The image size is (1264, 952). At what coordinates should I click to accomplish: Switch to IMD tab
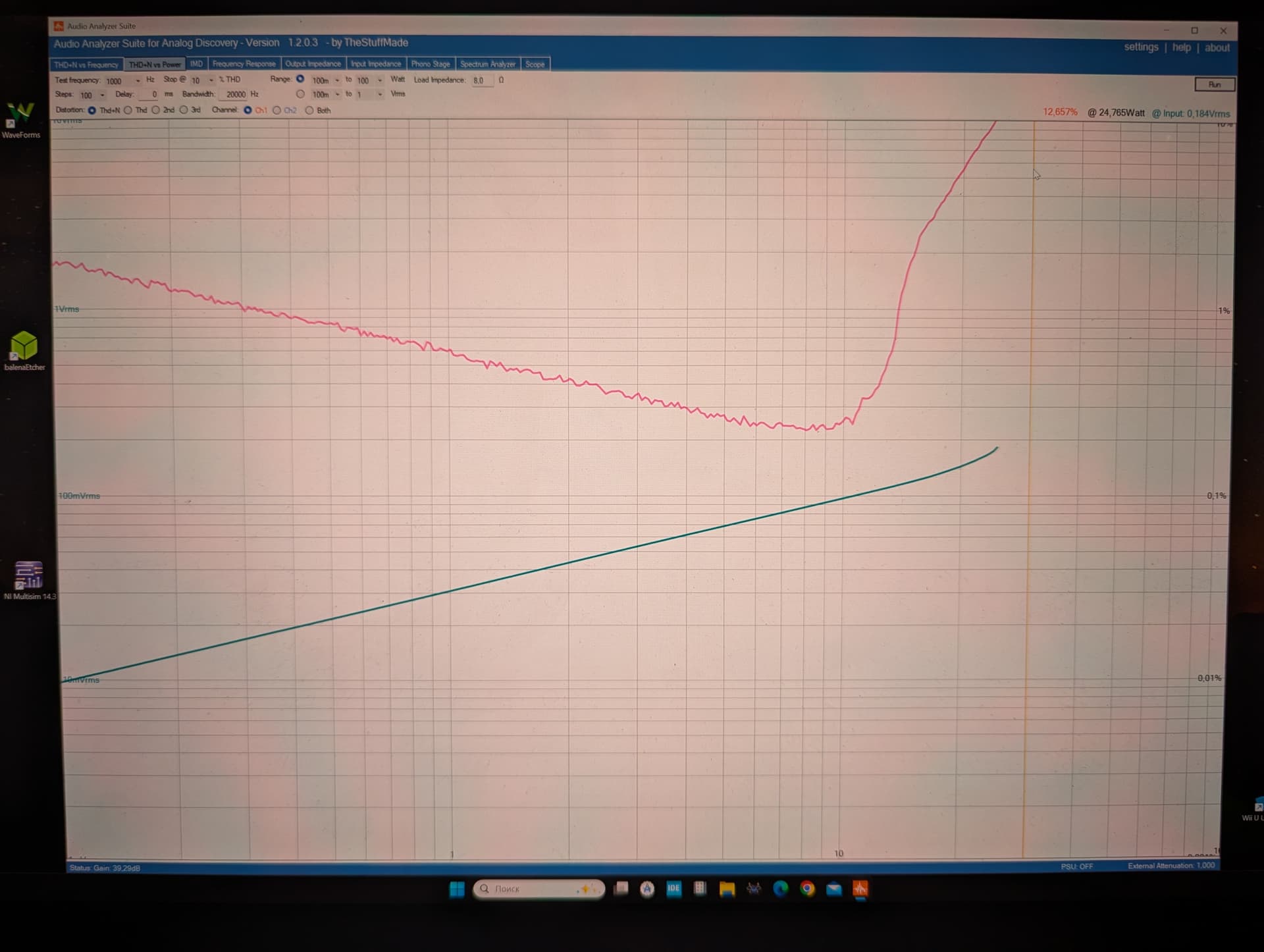tap(196, 64)
